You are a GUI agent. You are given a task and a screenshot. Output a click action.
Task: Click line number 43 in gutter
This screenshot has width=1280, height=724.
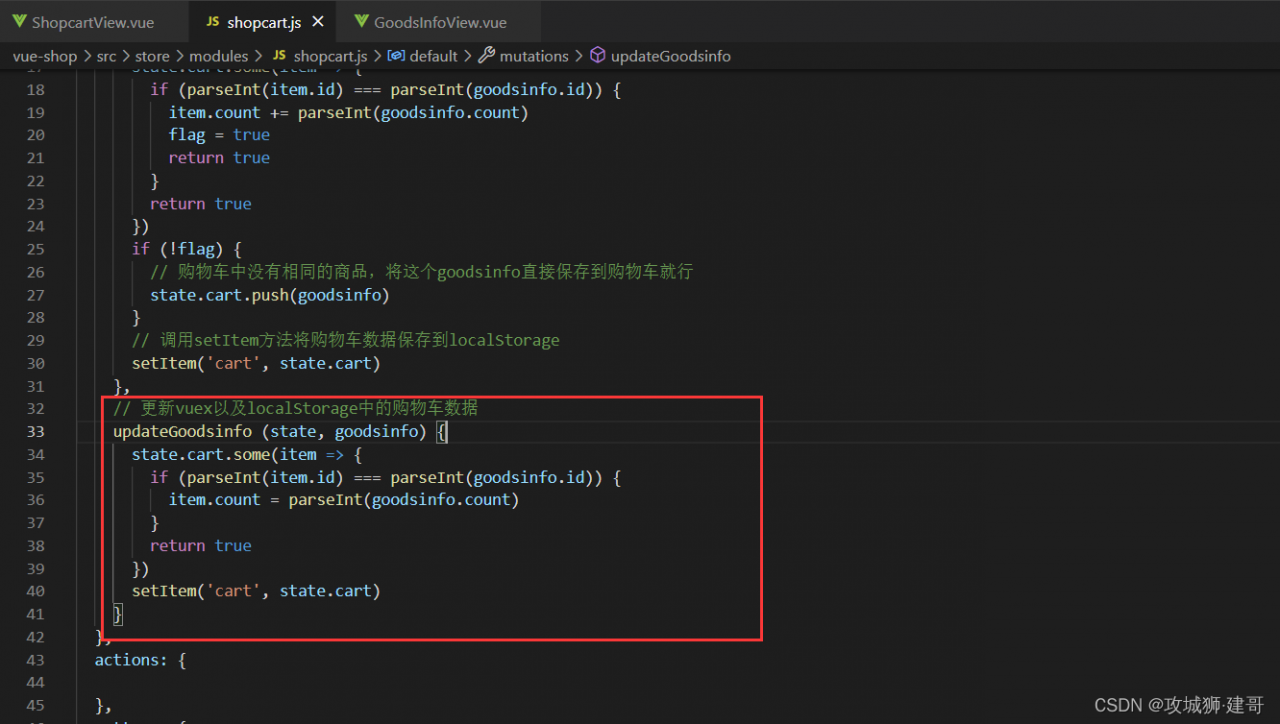click(36, 660)
